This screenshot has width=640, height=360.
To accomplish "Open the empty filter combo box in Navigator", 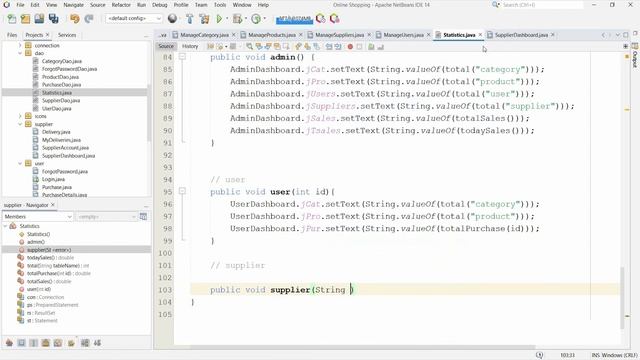I will click(107, 216).
